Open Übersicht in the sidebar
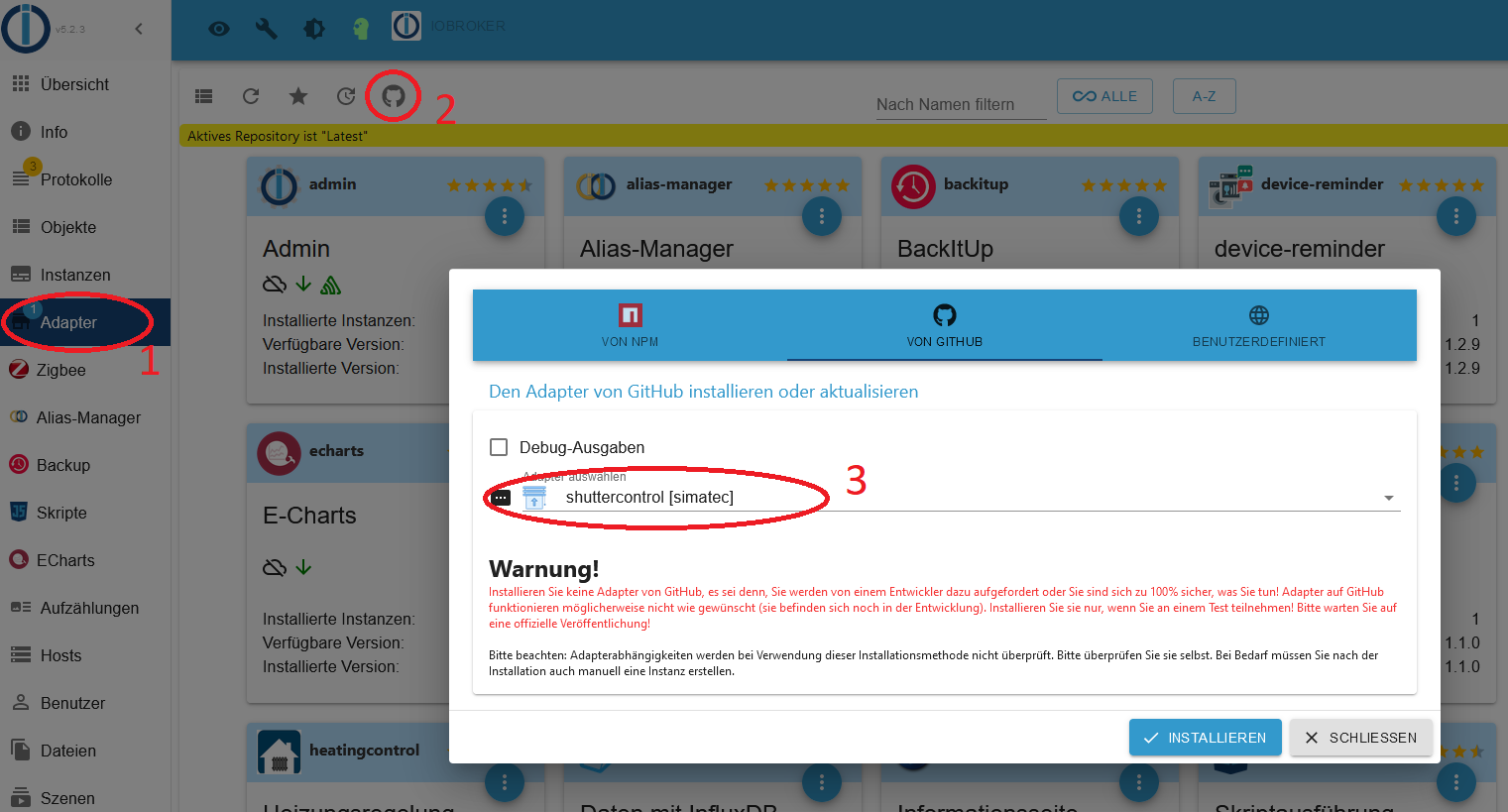The width and height of the screenshot is (1508, 812). click(x=85, y=84)
